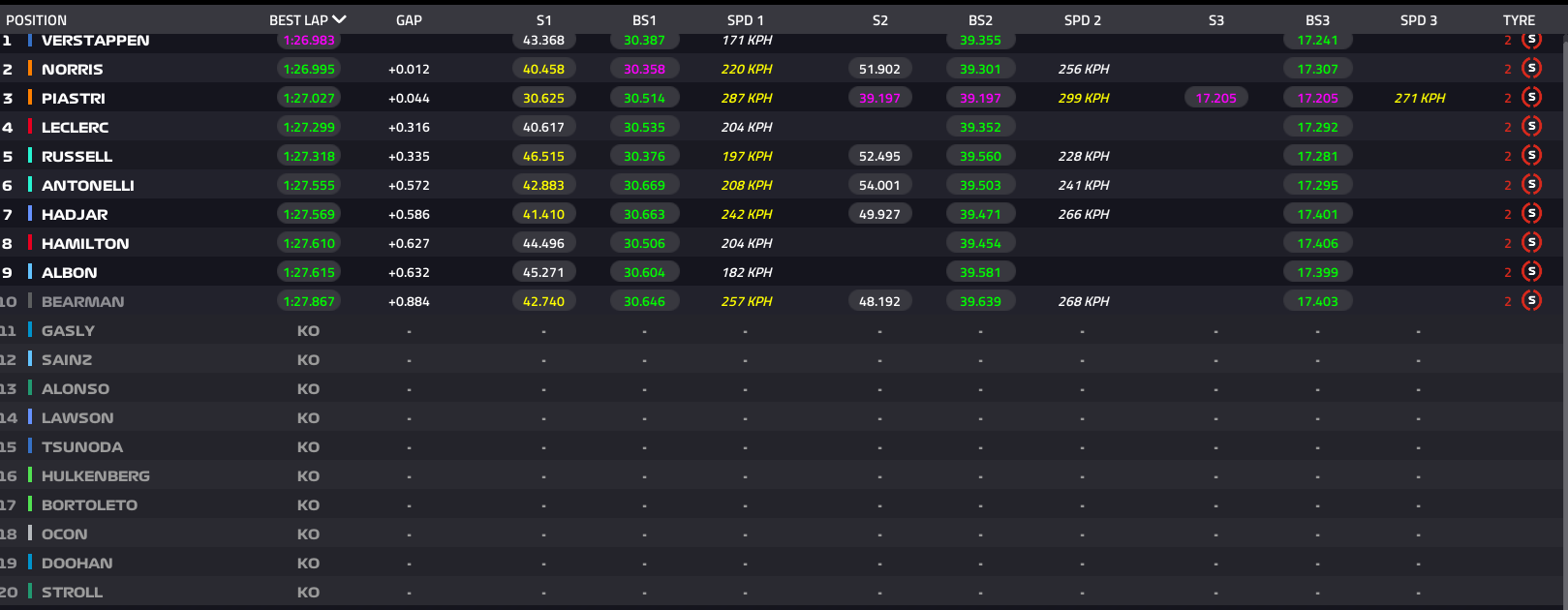Select driver name ANTONELLI

[88, 185]
